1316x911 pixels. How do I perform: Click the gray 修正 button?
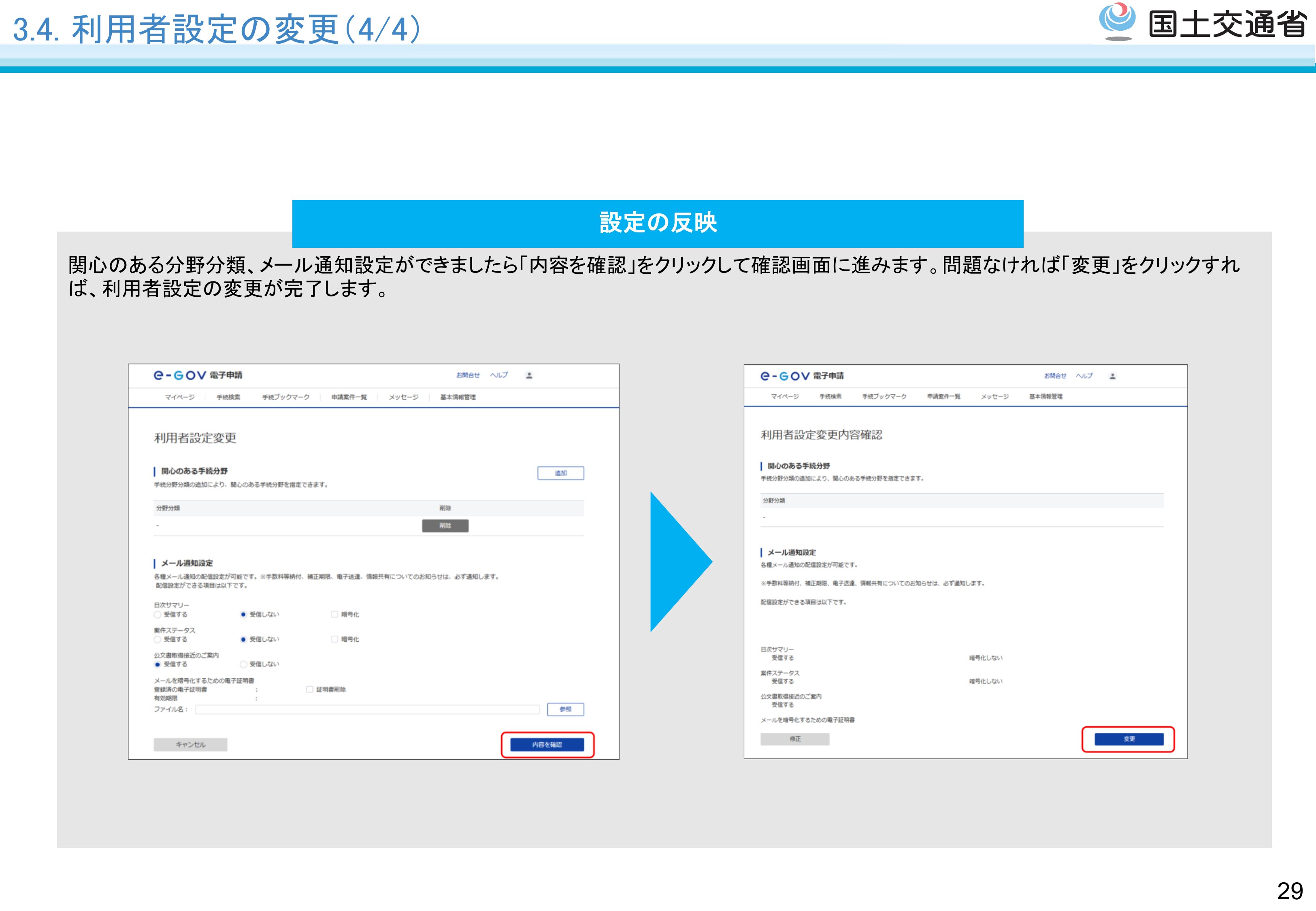tap(794, 739)
